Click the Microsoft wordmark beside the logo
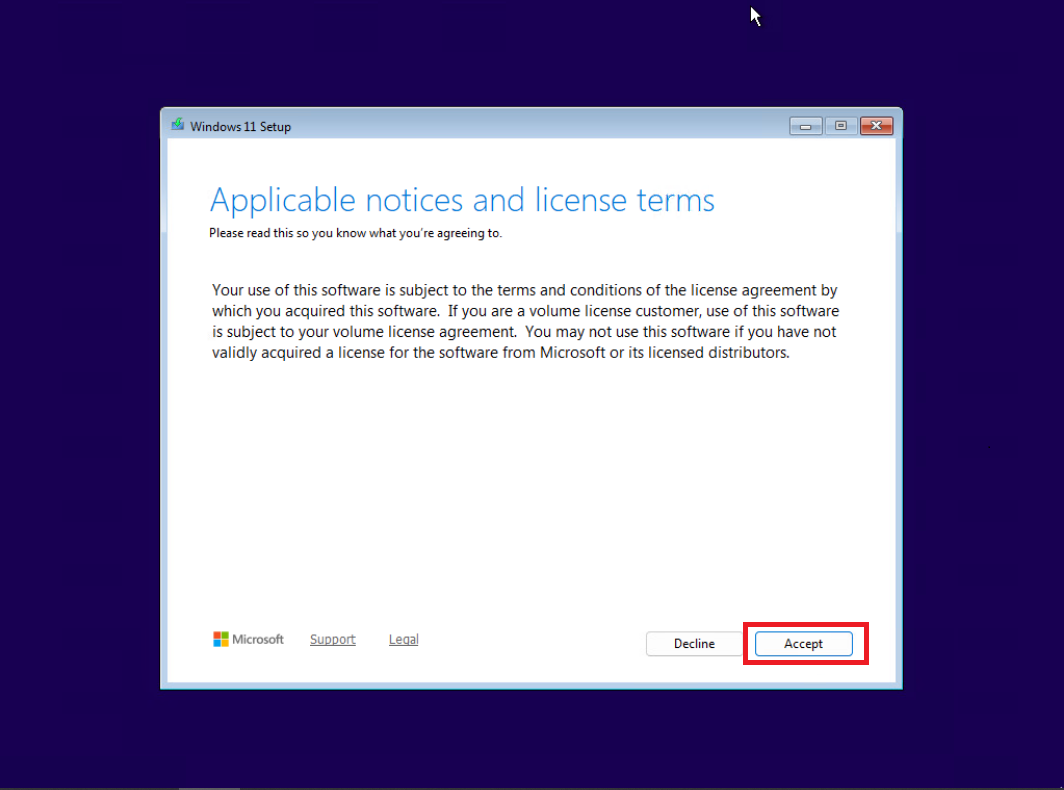 point(258,640)
